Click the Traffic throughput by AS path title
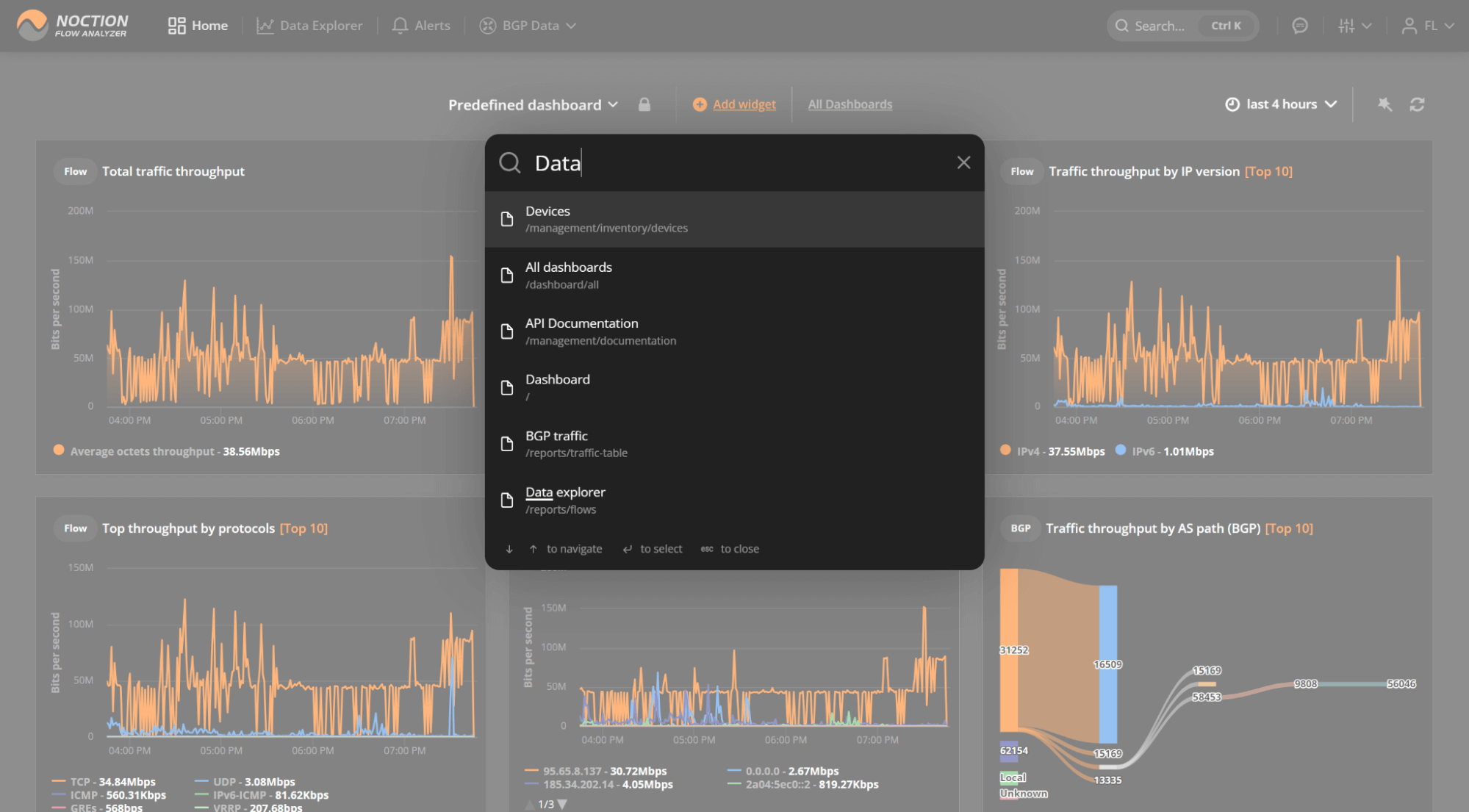 [1153, 528]
